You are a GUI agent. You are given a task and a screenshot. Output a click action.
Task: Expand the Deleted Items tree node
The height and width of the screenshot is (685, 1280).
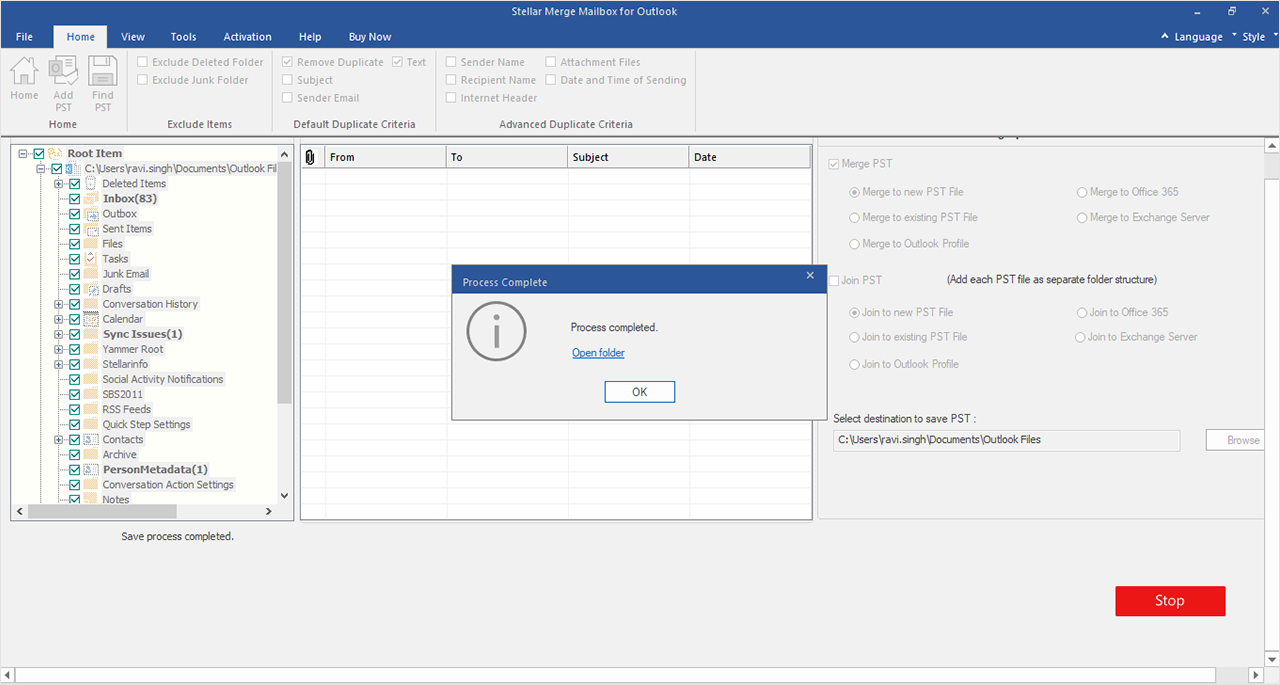pyautogui.click(x=59, y=184)
